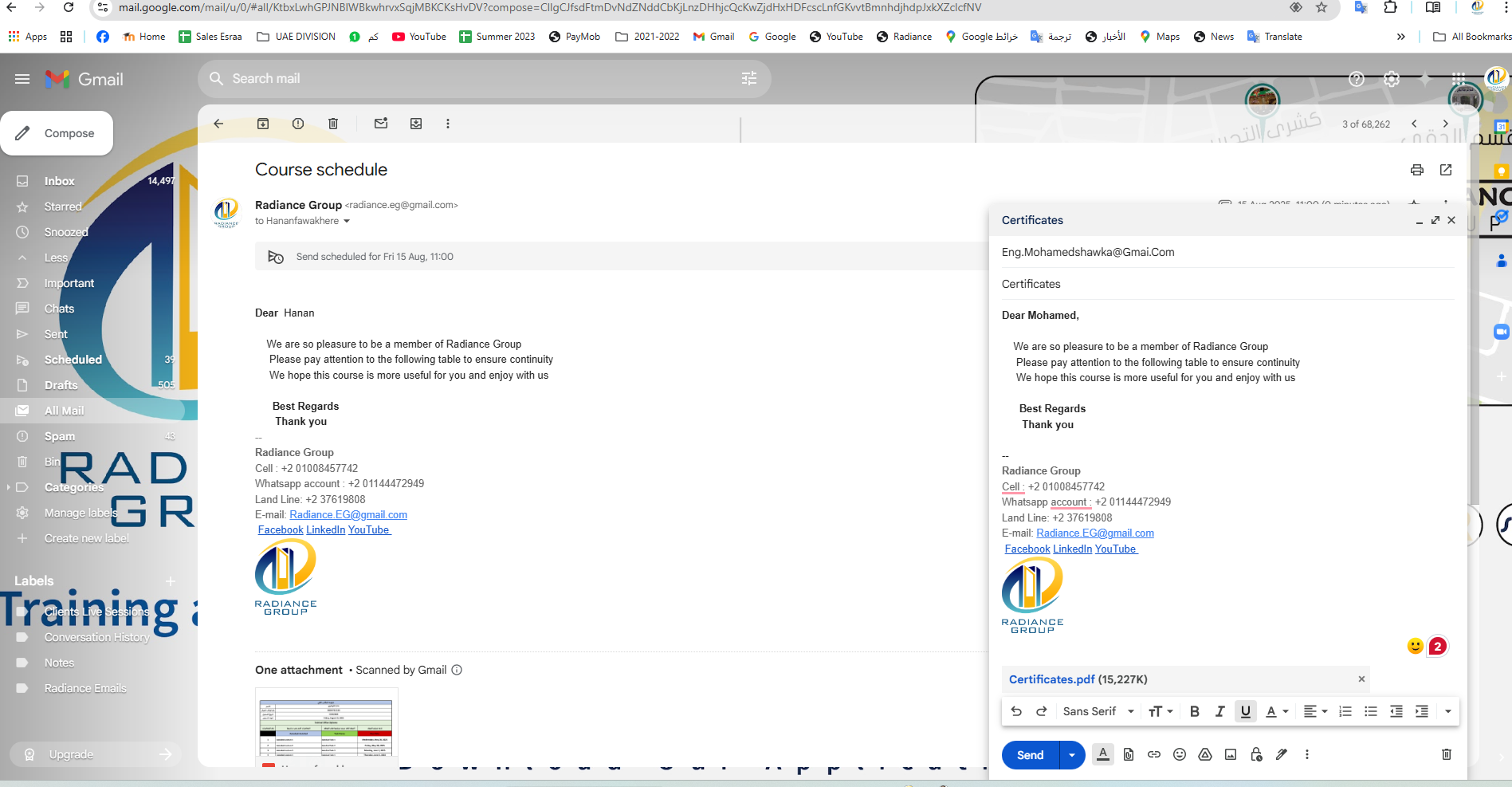Open font size dropdown in compose
This screenshot has width=1512, height=787.
(1161, 711)
